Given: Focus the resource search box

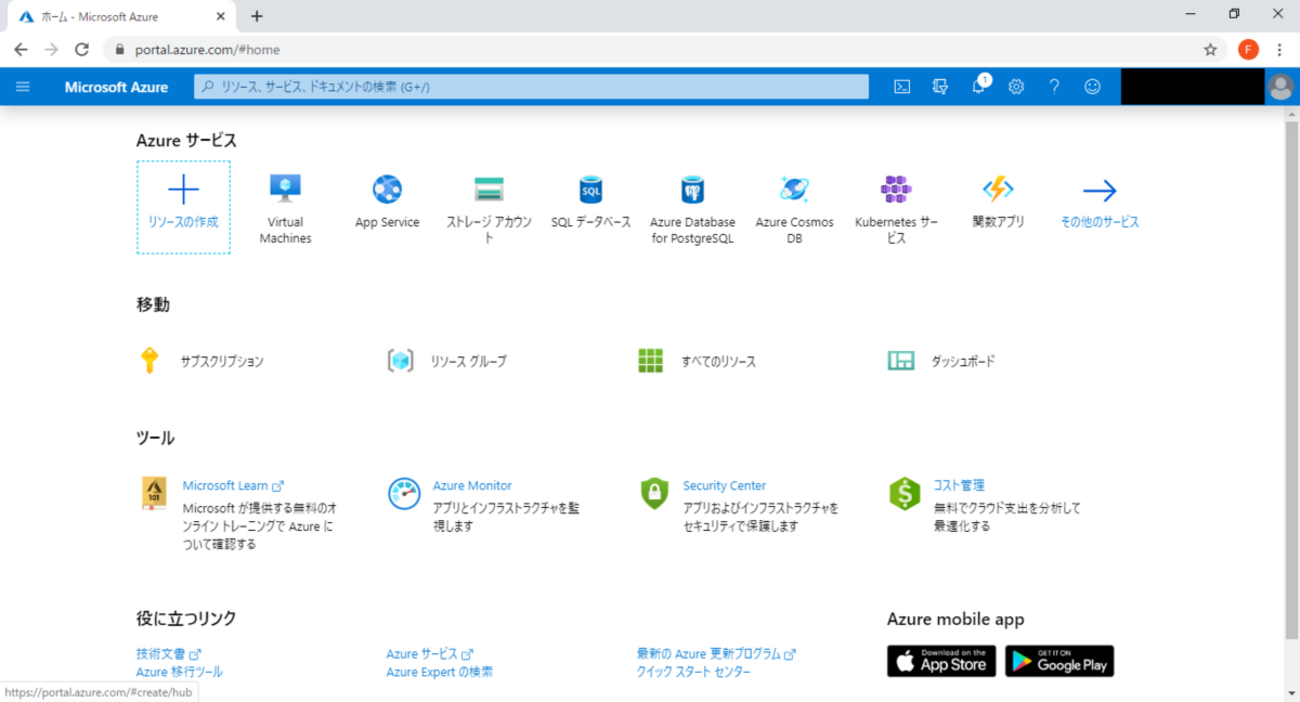Looking at the screenshot, I should click(x=531, y=87).
